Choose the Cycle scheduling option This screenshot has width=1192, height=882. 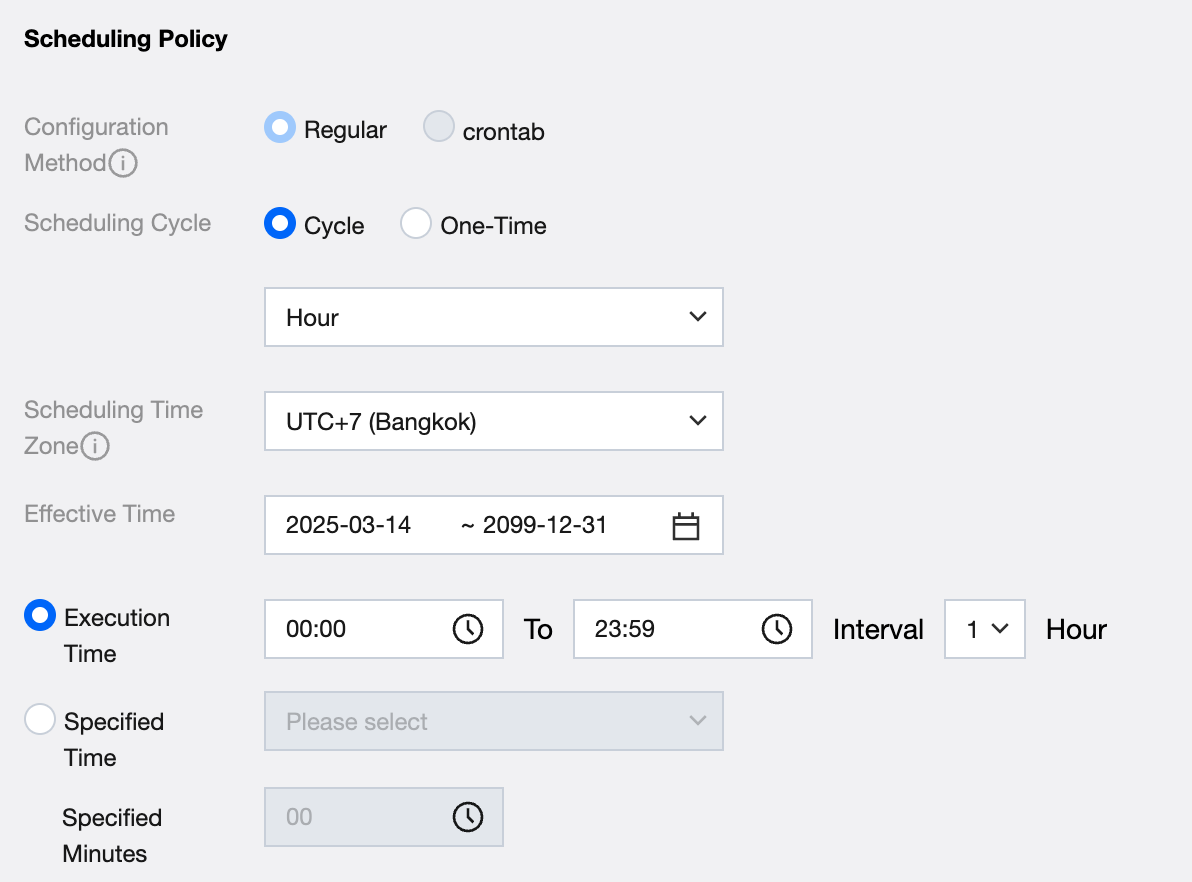coord(279,223)
